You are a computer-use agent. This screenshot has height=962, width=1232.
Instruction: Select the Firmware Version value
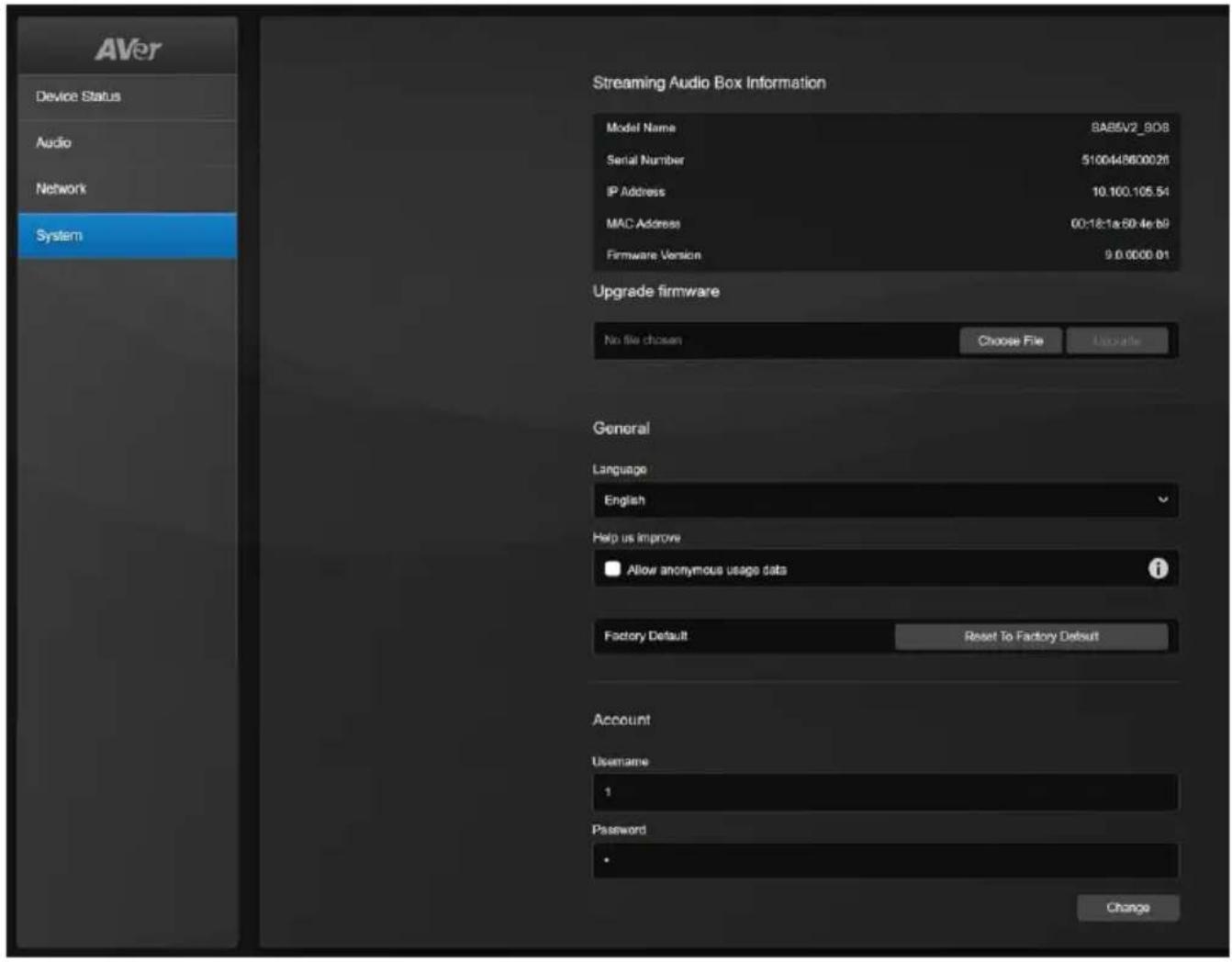tap(1137, 255)
